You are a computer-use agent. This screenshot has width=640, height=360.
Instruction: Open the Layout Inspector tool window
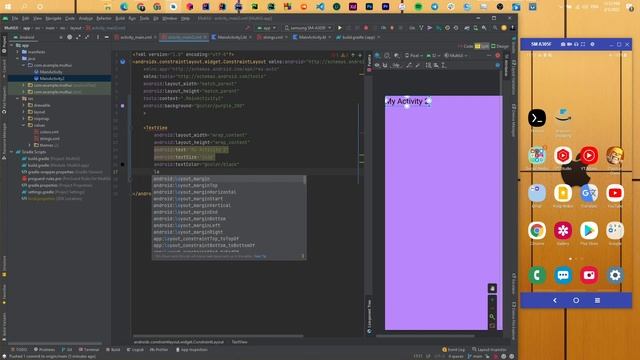point(489,350)
